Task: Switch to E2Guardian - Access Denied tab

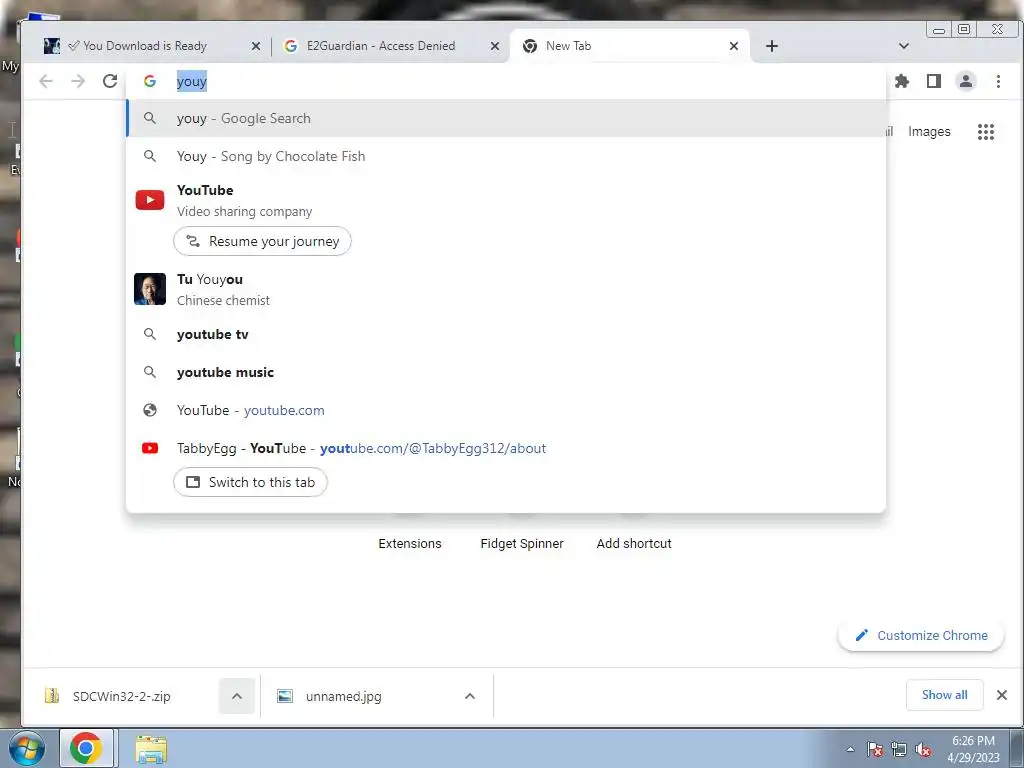Action: click(x=380, y=46)
